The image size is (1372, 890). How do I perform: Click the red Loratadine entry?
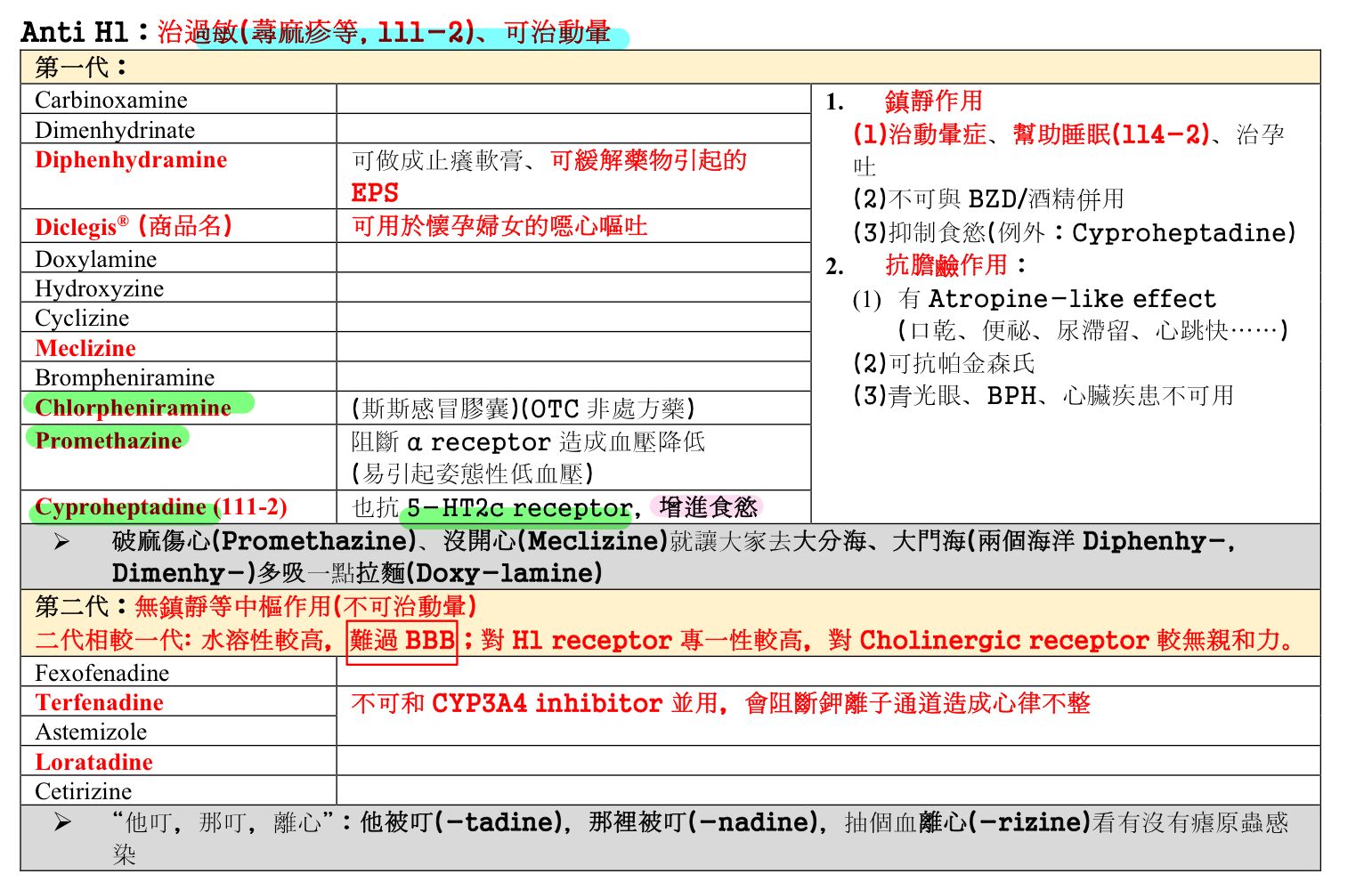click(x=93, y=763)
